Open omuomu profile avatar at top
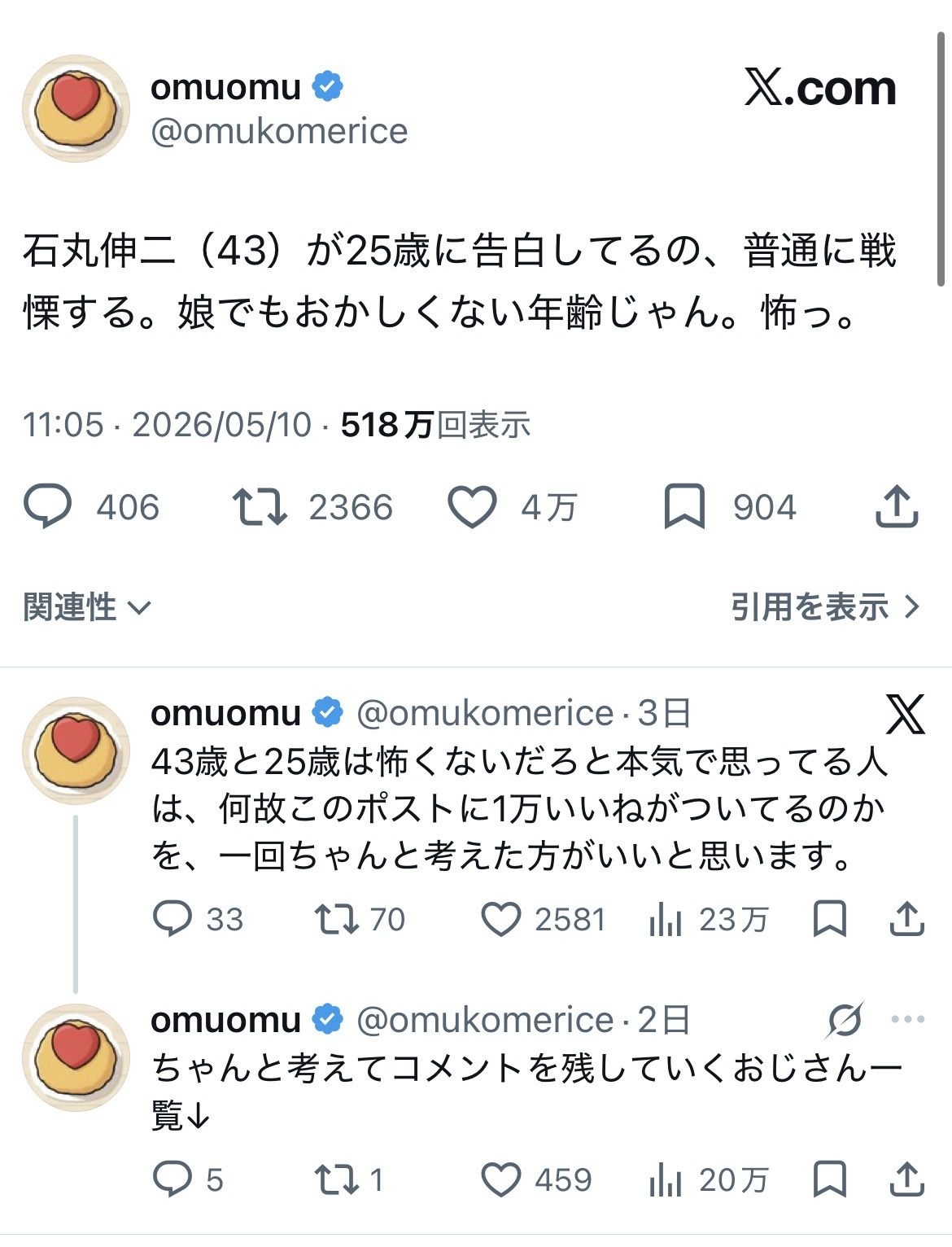 point(76,108)
